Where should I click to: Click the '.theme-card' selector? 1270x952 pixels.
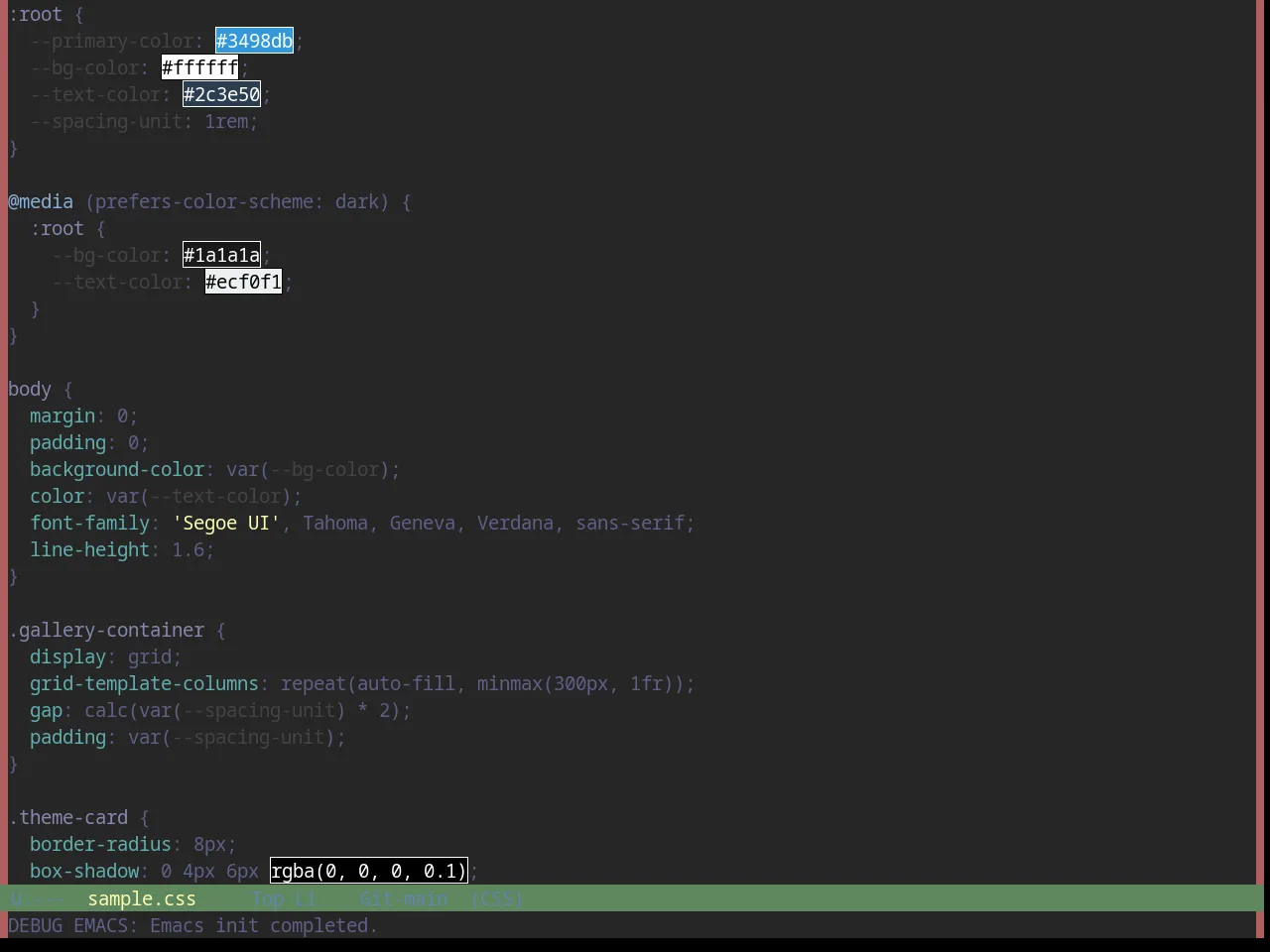pos(68,817)
